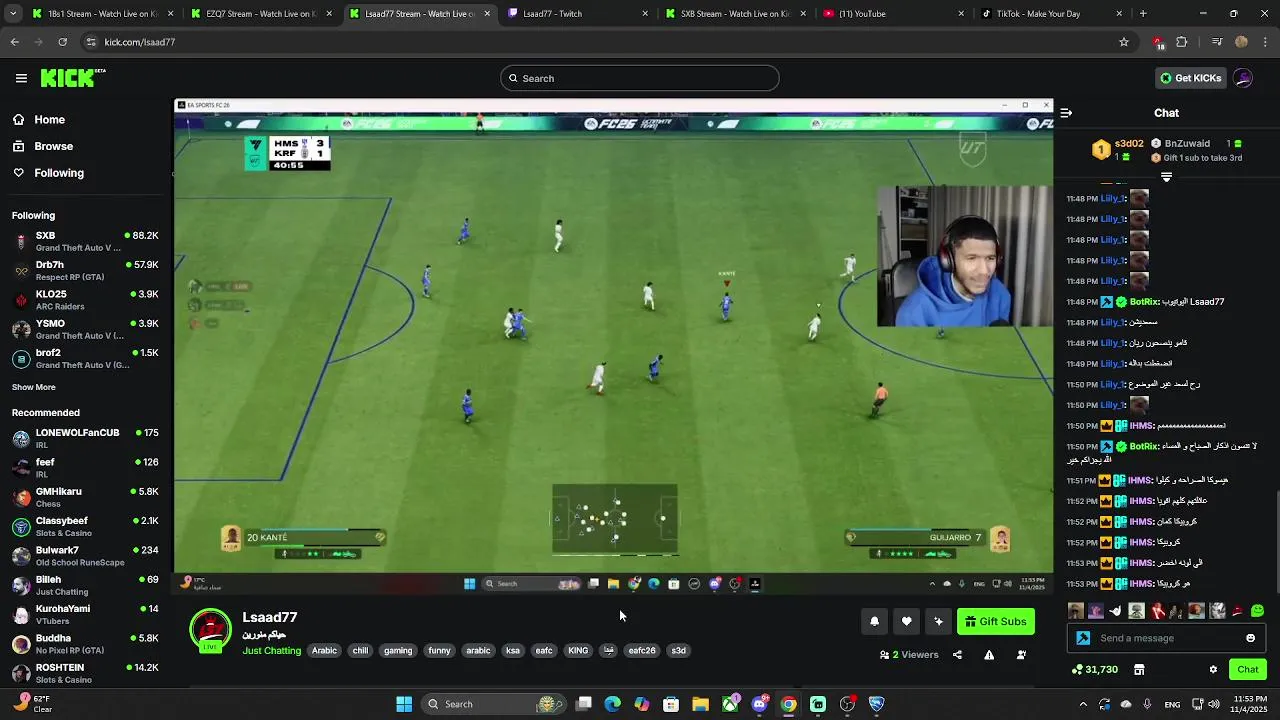
Task: Open the user profile avatar menu
Action: click(1243, 78)
